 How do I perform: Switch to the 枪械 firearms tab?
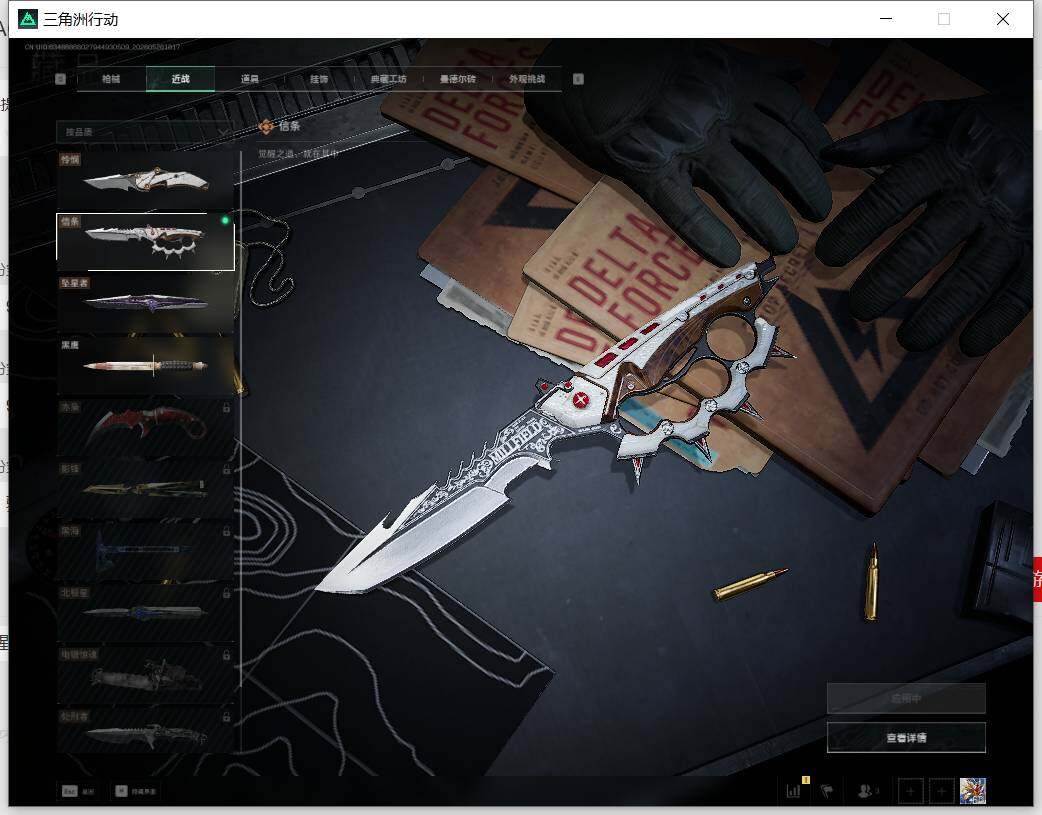pyautogui.click(x=111, y=79)
